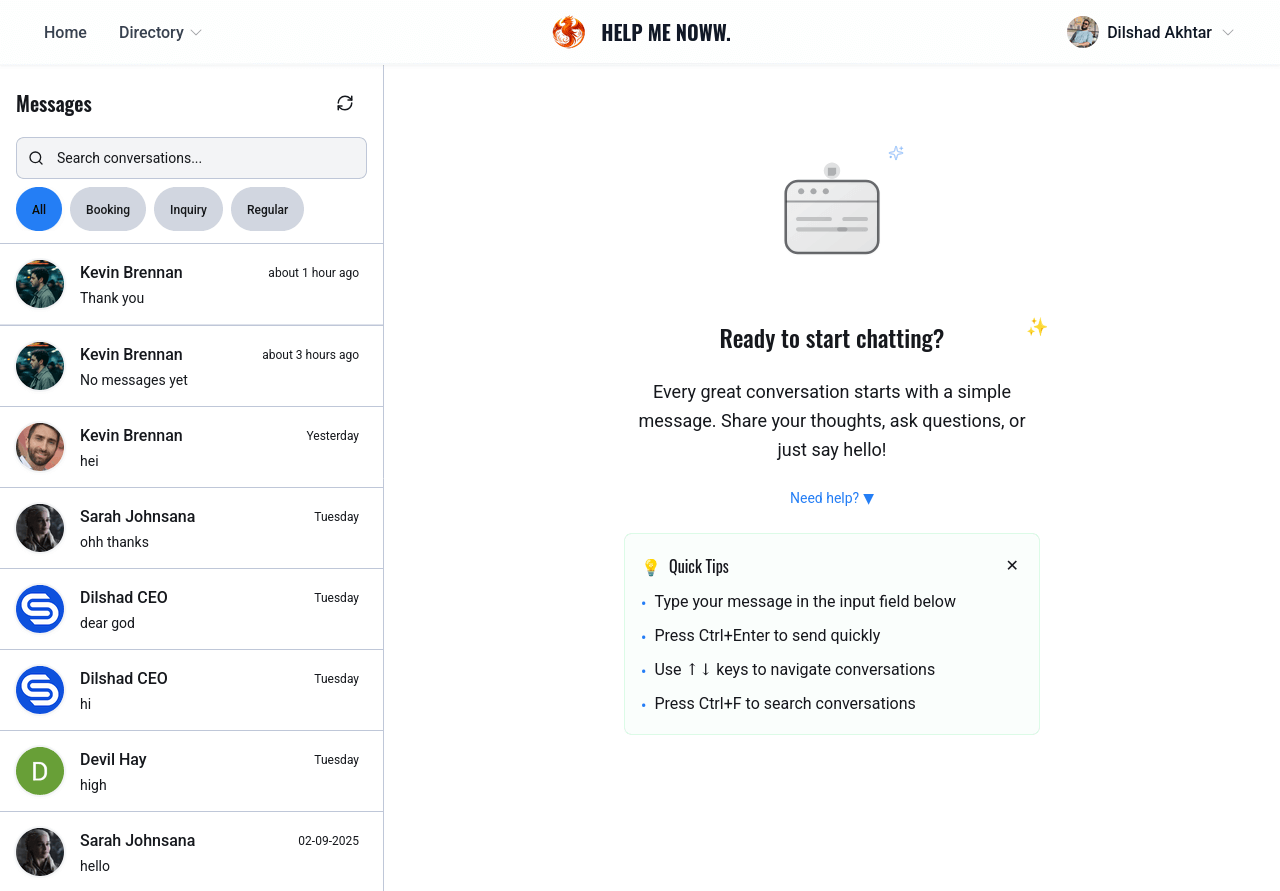Open the Dilshad Akhtar account dropdown arrow
The width and height of the screenshot is (1280, 891).
(1228, 33)
